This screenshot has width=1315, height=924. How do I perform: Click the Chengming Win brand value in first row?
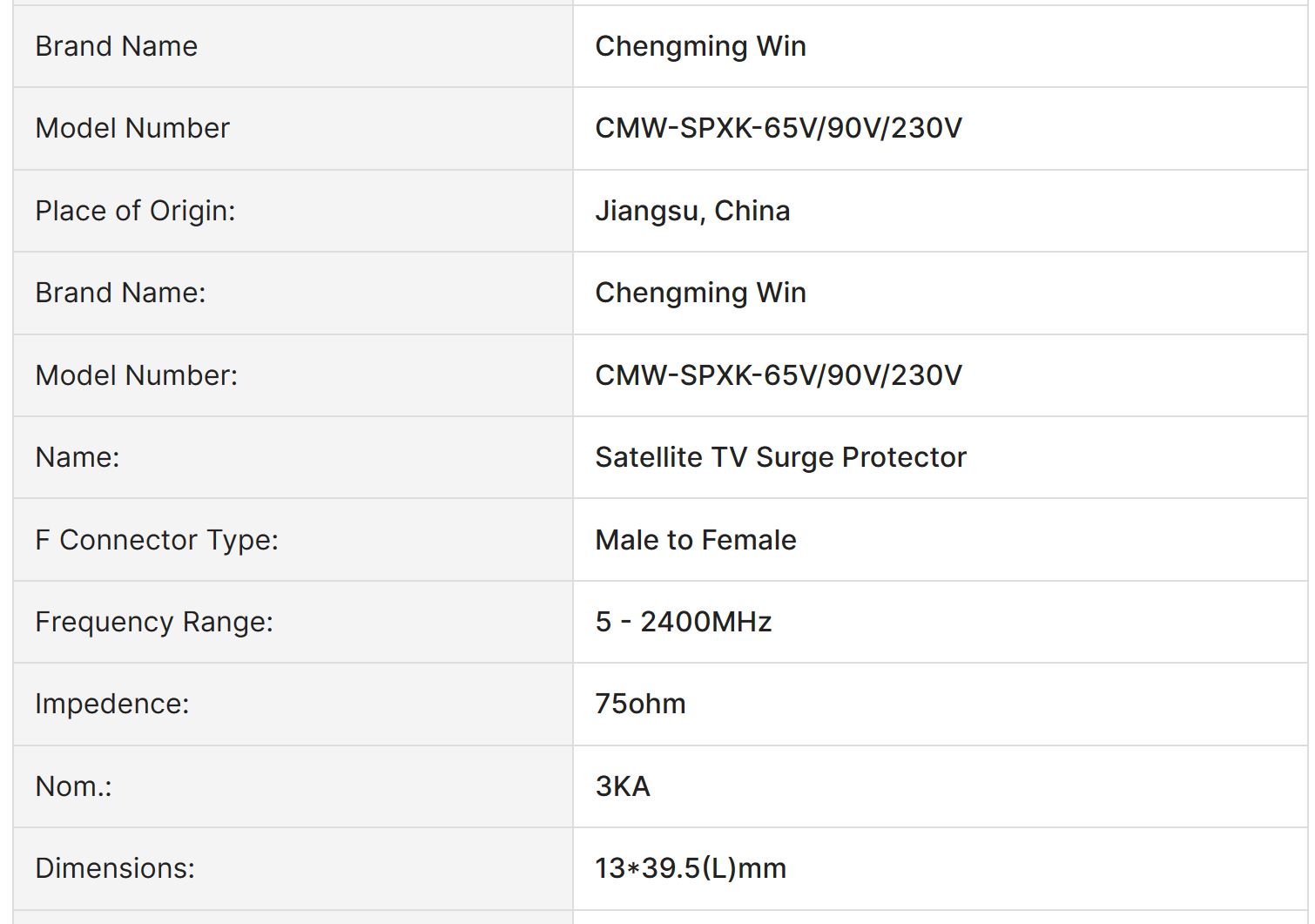click(x=700, y=46)
